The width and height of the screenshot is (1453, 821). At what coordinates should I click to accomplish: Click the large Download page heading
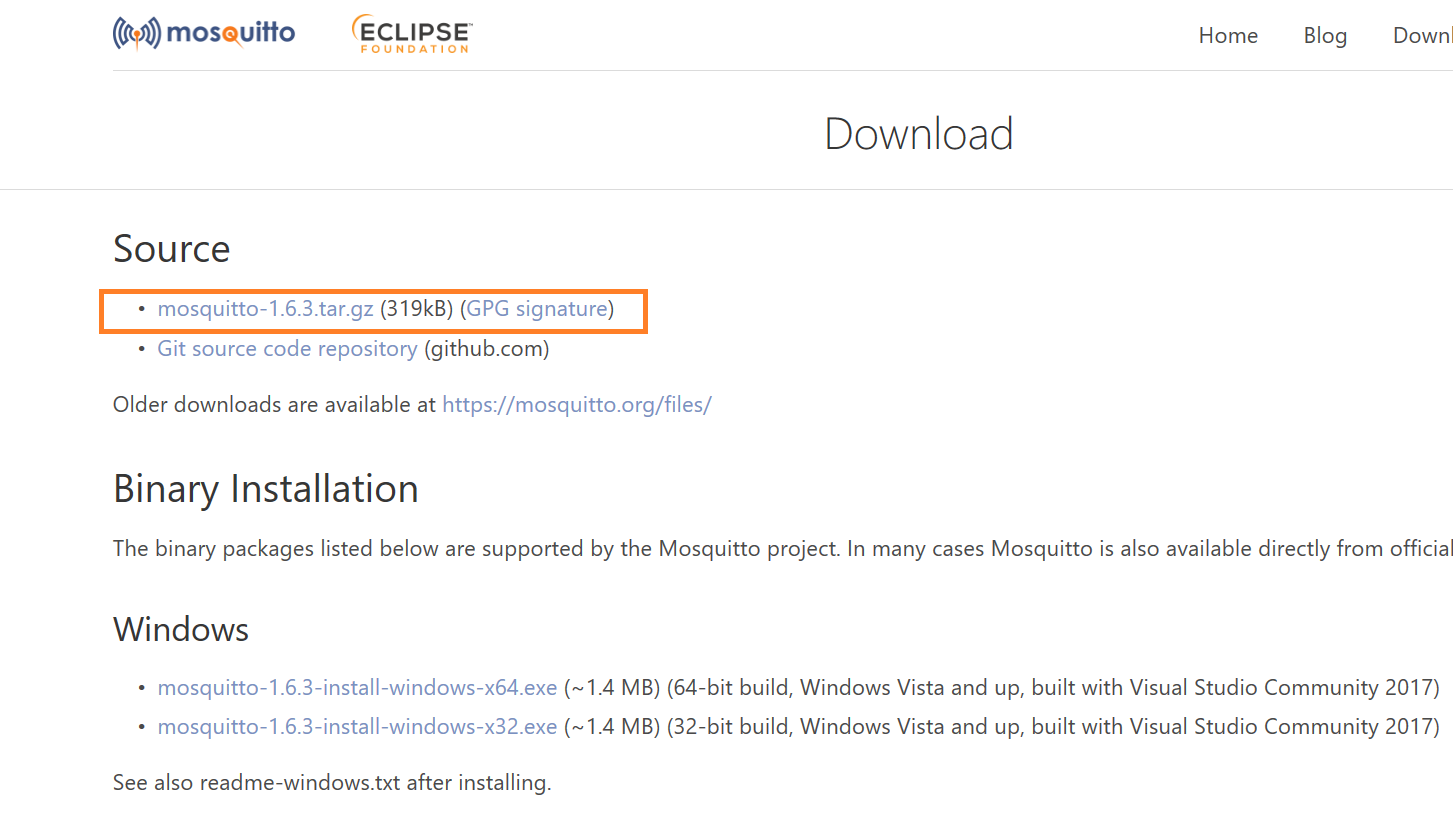[918, 134]
